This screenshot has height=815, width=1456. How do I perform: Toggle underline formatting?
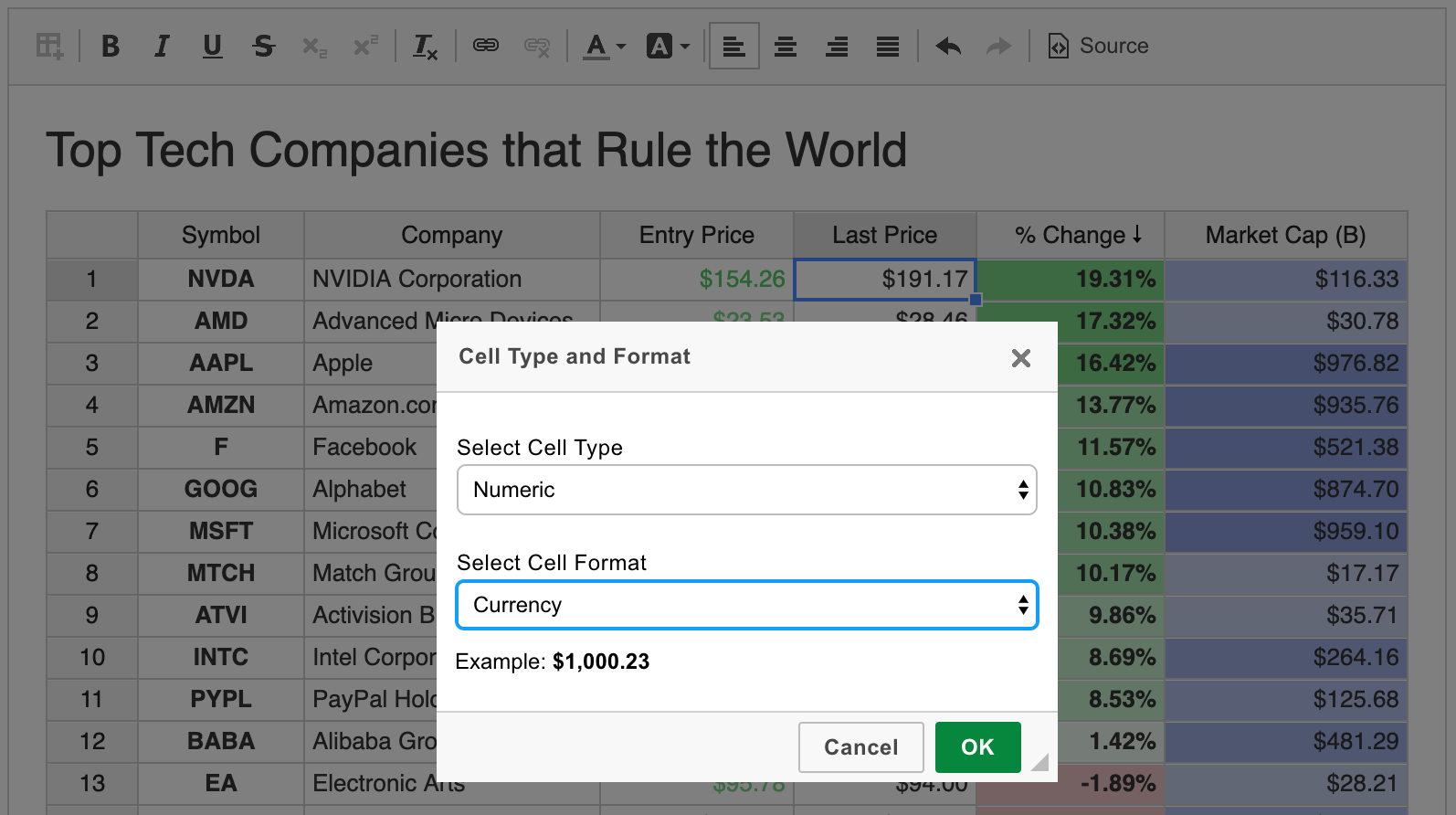coord(213,46)
